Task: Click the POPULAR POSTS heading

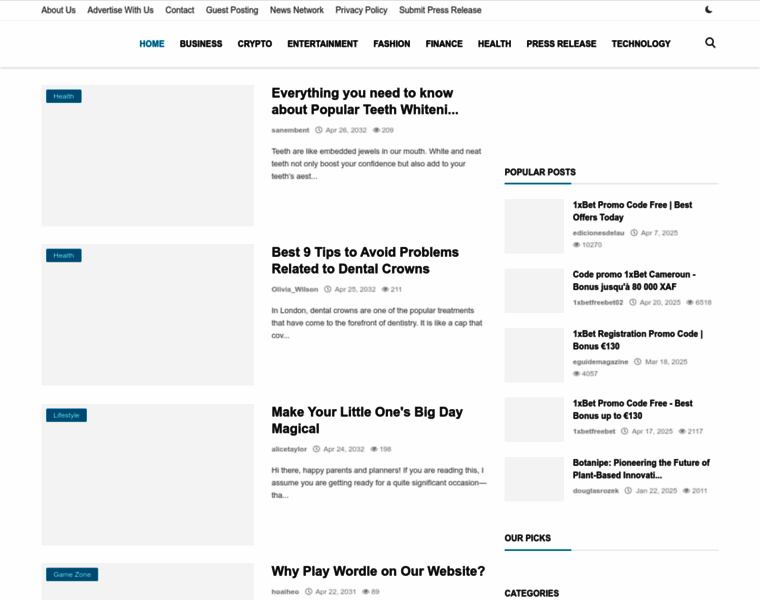Action: (540, 173)
